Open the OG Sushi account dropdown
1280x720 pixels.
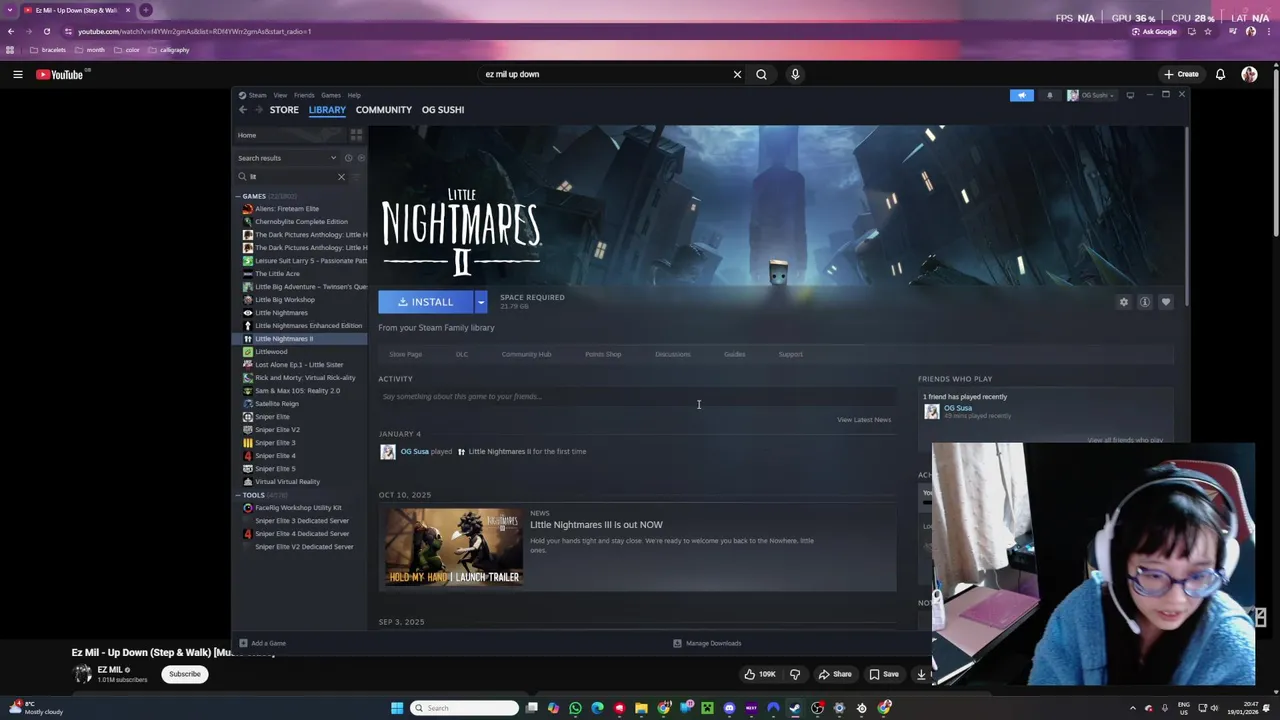pos(1091,95)
